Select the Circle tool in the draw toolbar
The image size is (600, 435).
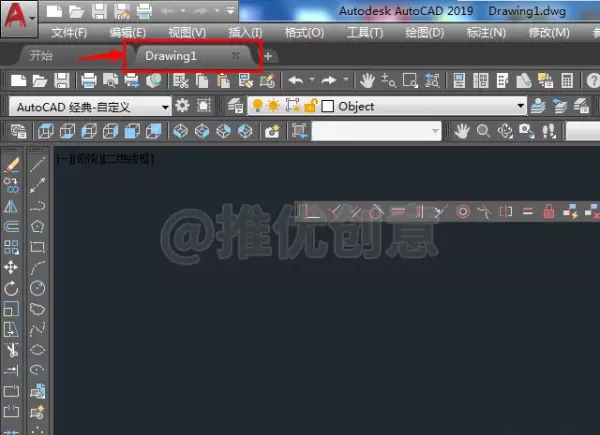point(37,288)
